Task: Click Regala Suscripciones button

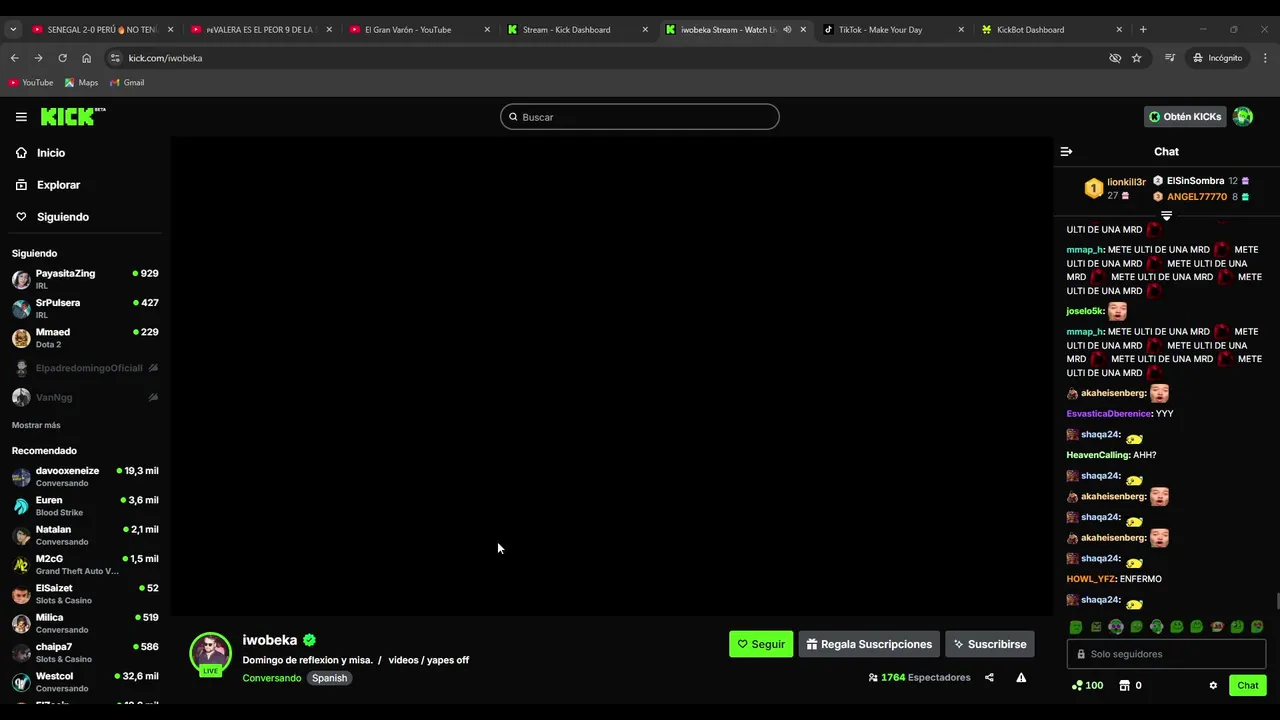Action: click(869, 644)
